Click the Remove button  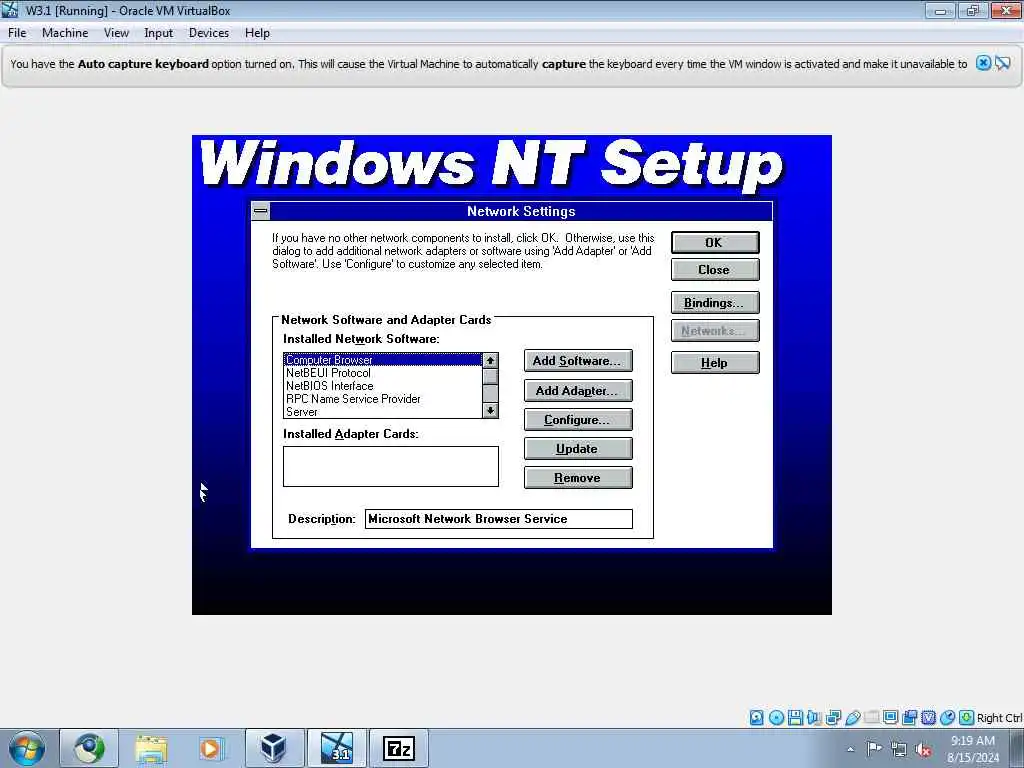point(578,478)
